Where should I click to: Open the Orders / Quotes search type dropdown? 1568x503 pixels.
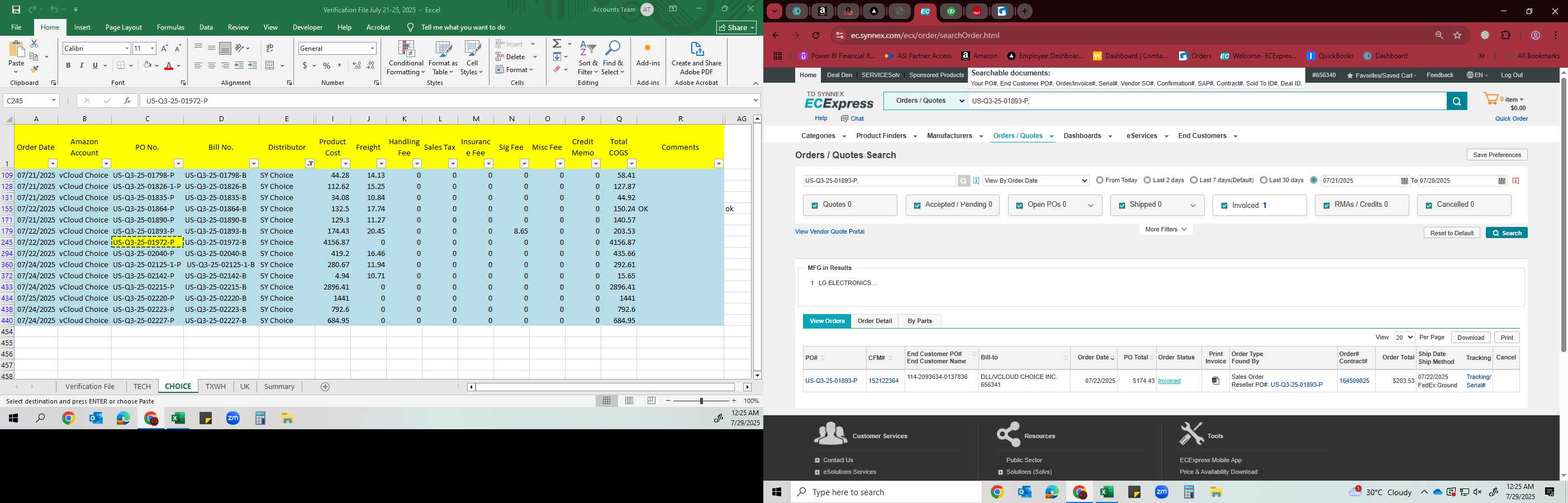[926, 101]
